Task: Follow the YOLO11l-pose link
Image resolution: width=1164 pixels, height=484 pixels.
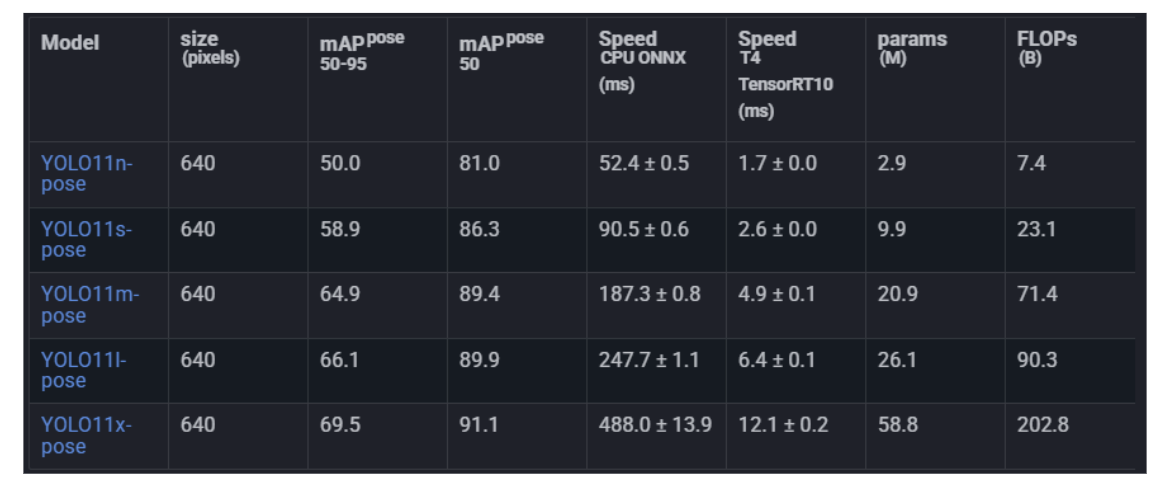Action: 85,369
